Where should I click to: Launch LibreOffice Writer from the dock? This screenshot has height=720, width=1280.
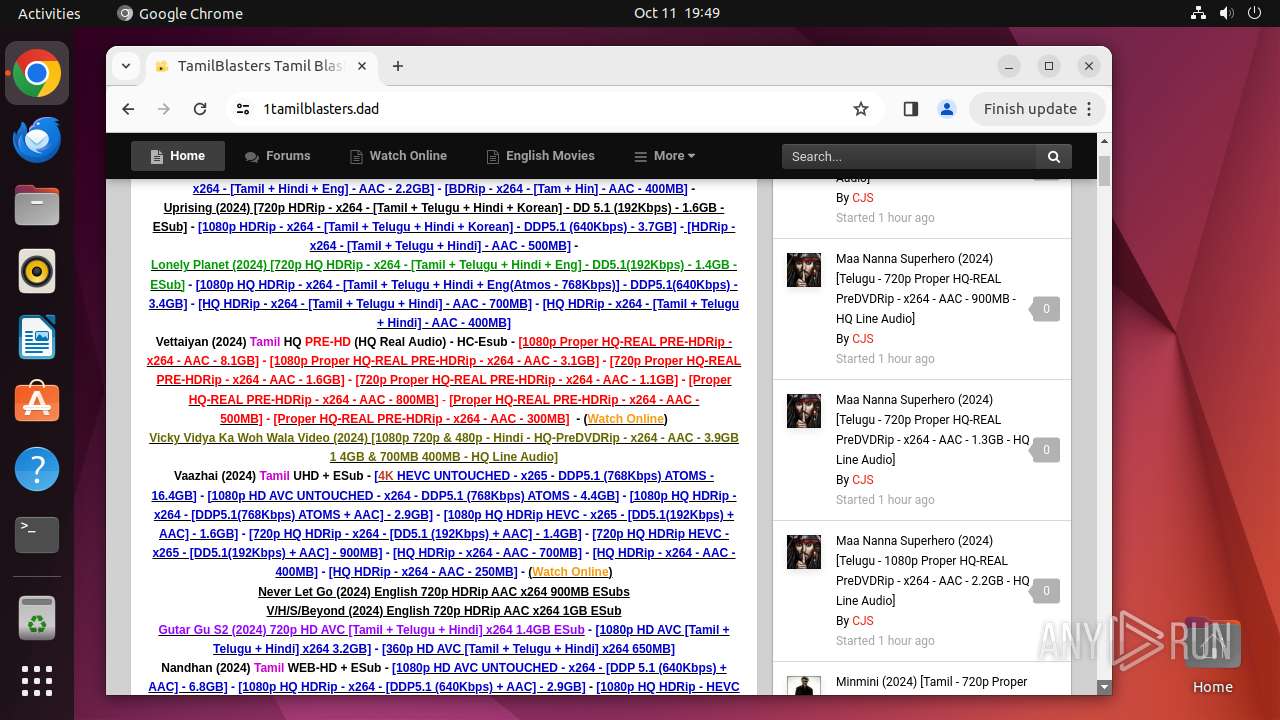37,337
